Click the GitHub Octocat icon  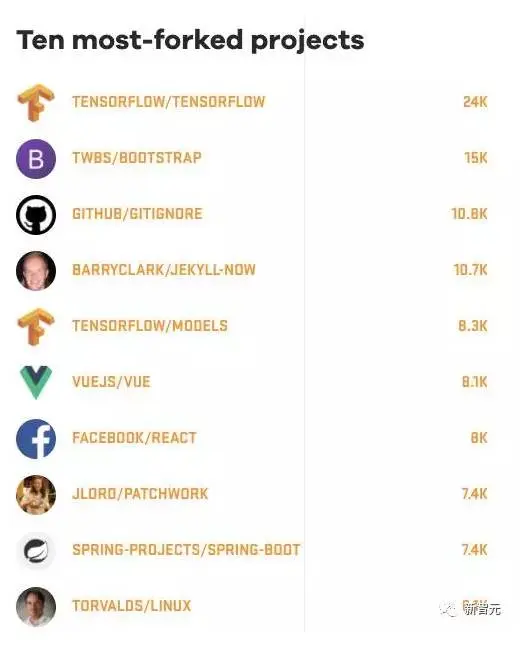tap(36, 215)
